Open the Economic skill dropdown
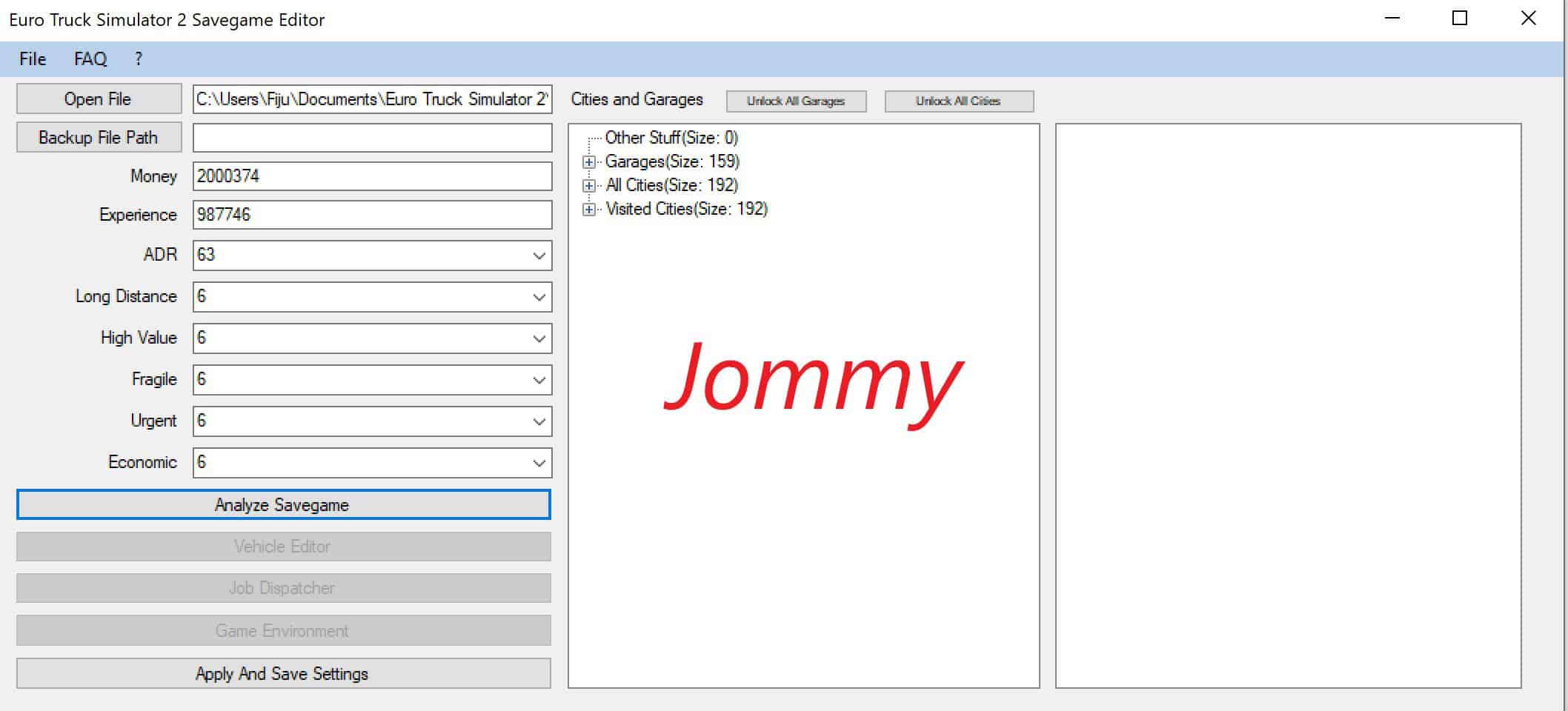Viewport: 1568px width, 711px height. coord(539,463)
